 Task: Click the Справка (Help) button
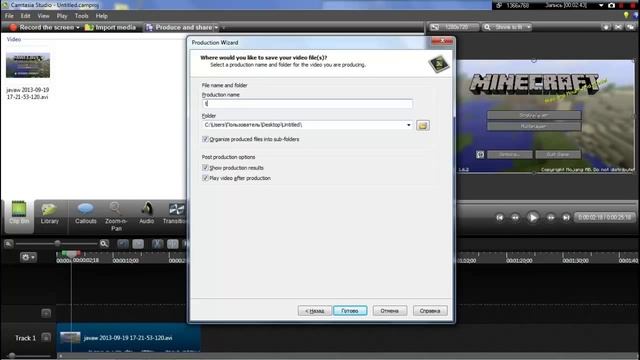pyautogui.click(x=430, y=311)
